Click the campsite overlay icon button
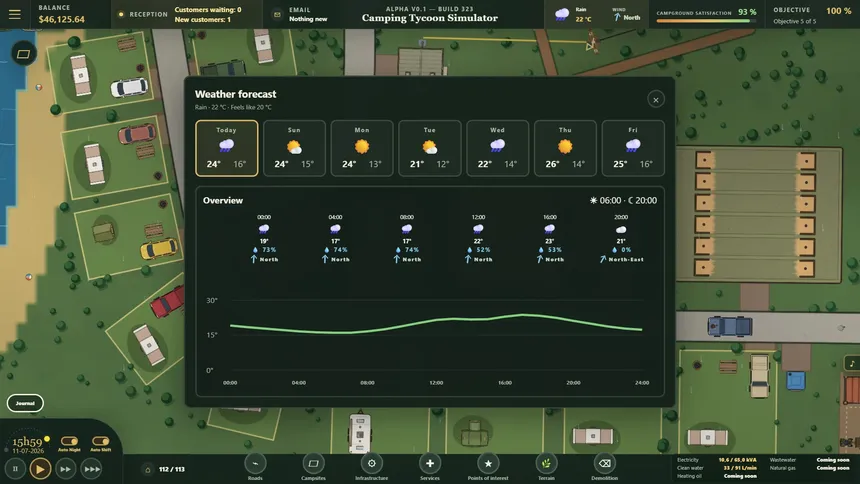The height and width of the screenshot is (484, 860). coord(24,54)
